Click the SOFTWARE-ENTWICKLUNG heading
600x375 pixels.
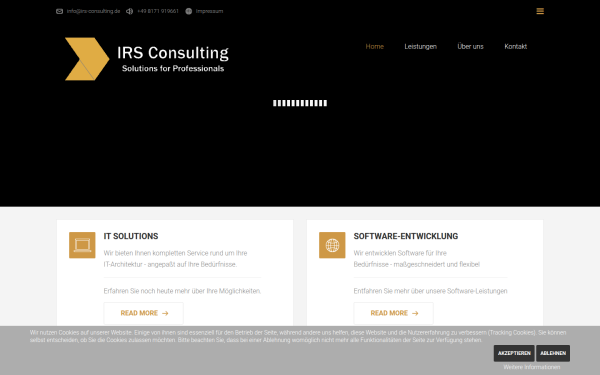click(406, 236)
